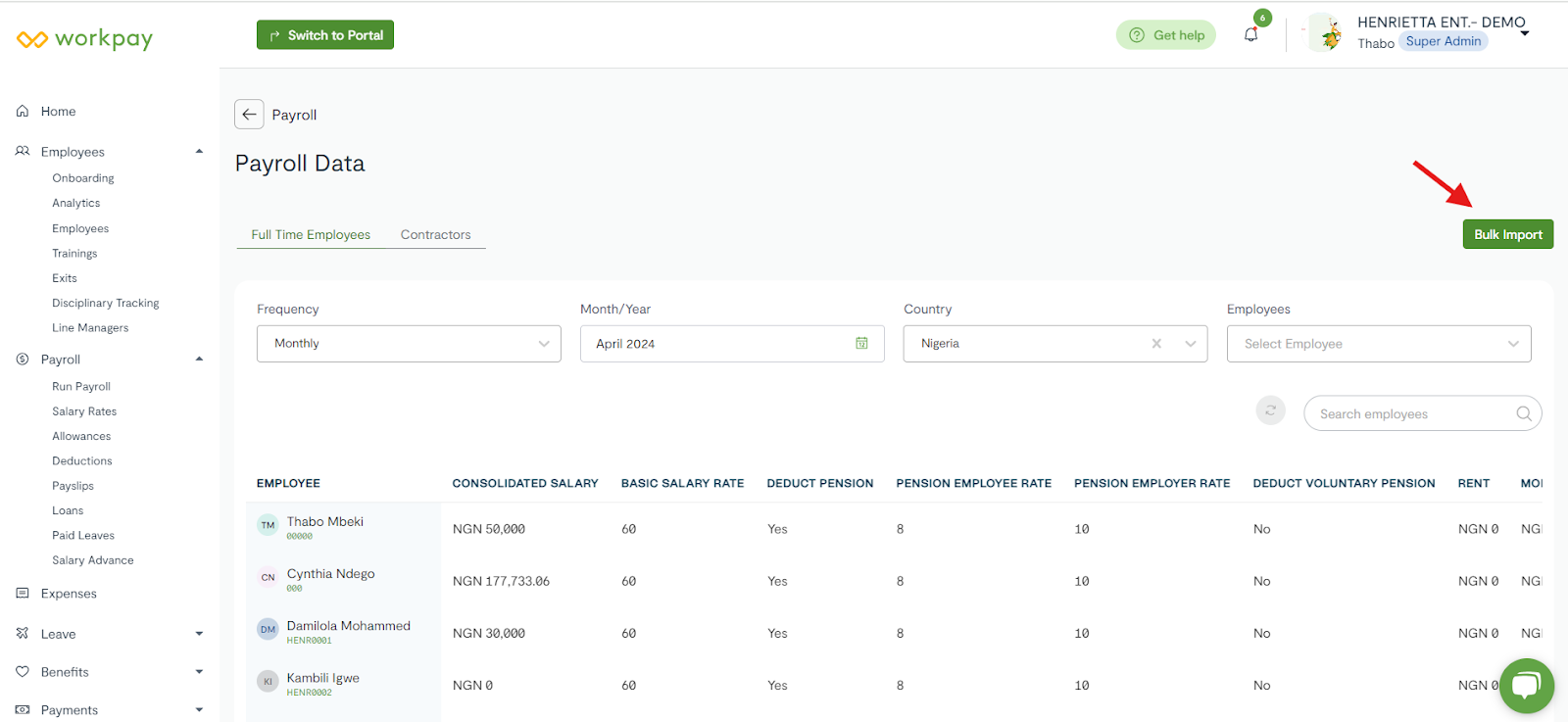Image resolution: width=1568 pixels, height=722 pixels.
Task: Click the Super Admin badge
Action: click(1444, 41)
